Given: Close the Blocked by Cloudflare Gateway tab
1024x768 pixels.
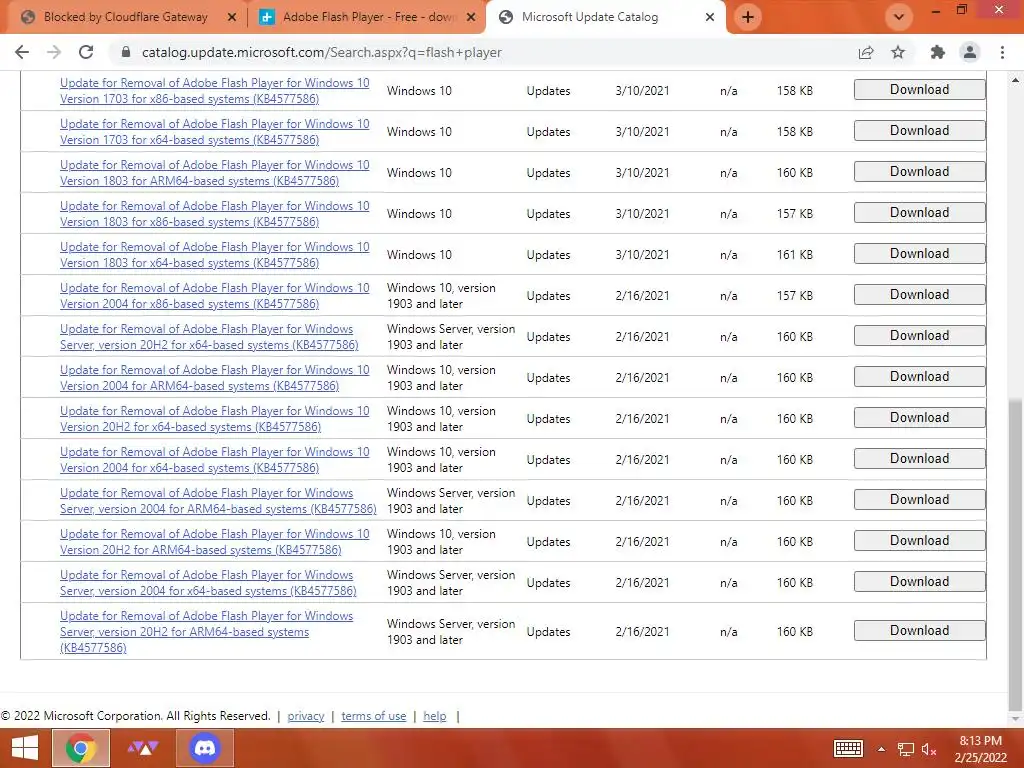Looking at the screenshot, I should point(231,18).
